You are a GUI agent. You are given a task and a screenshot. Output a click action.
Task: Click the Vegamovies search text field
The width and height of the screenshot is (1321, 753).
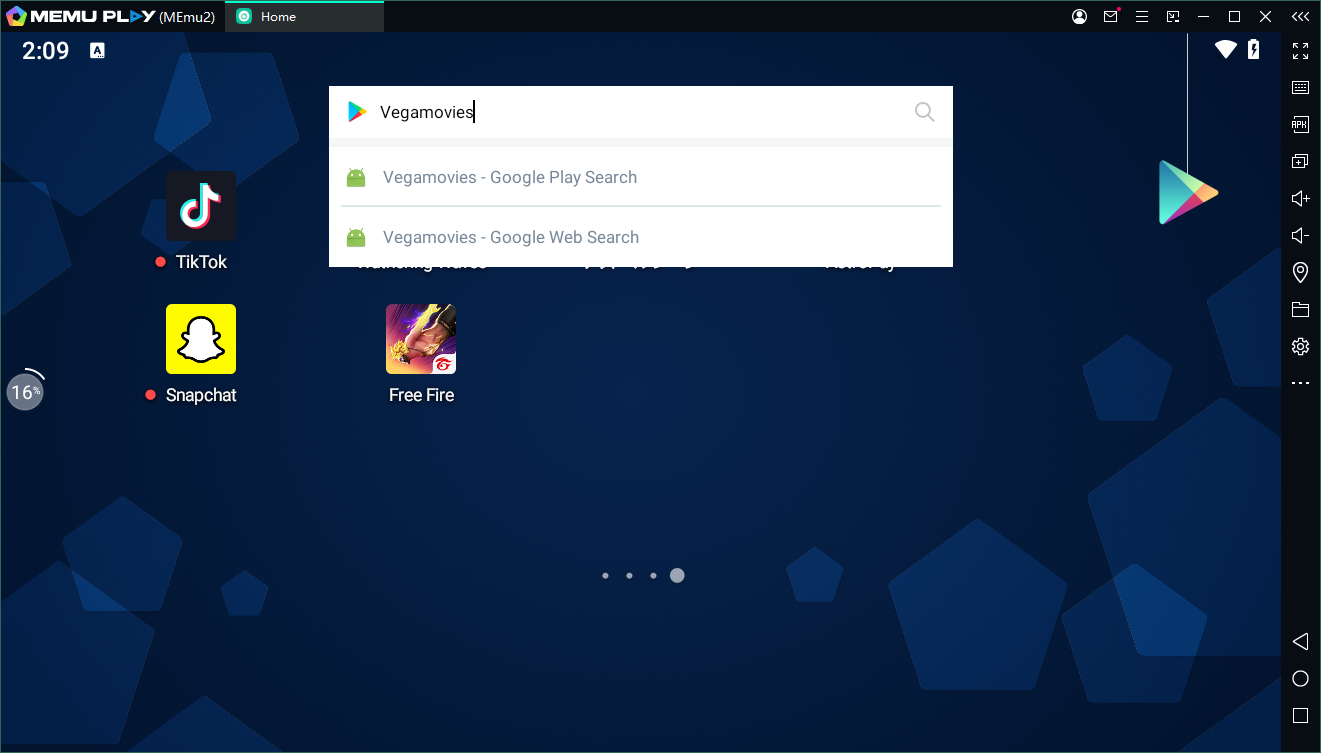tap(640, 112)
